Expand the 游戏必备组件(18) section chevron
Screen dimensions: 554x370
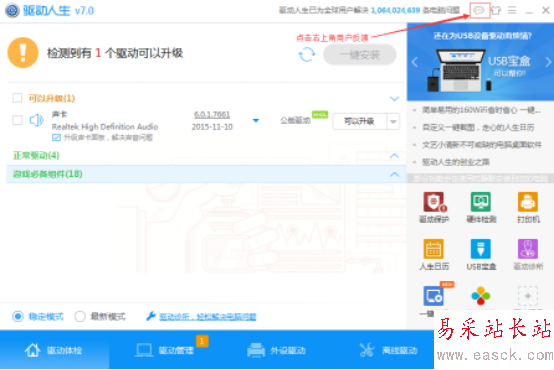(394, 174)
